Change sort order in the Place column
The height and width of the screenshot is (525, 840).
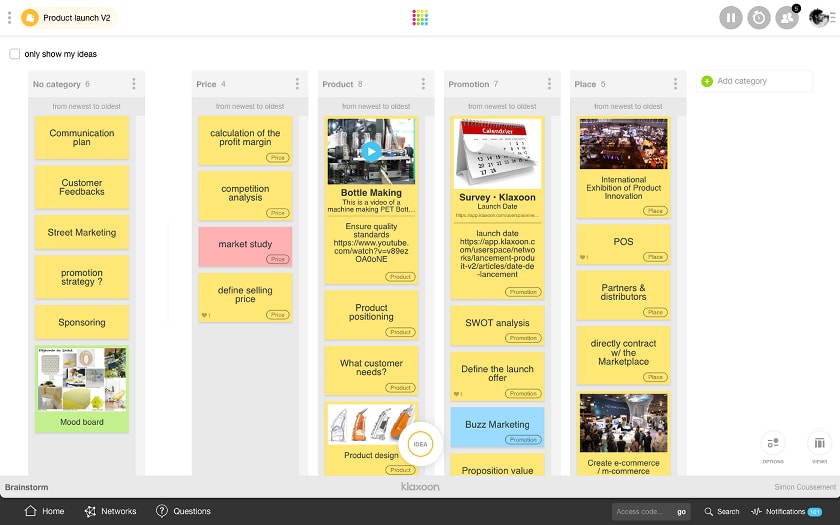[628, 106]
